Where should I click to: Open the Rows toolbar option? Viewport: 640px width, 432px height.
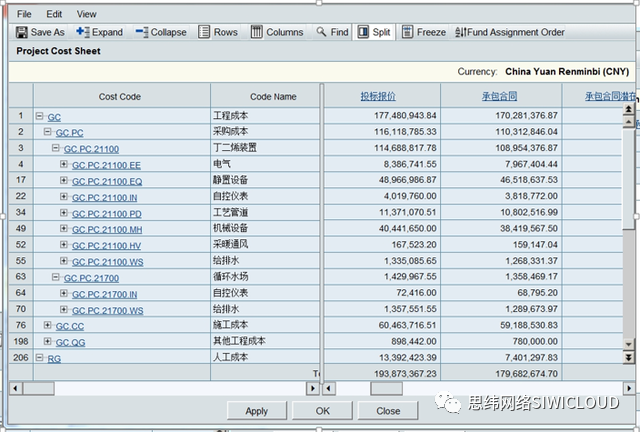point(218,32)
